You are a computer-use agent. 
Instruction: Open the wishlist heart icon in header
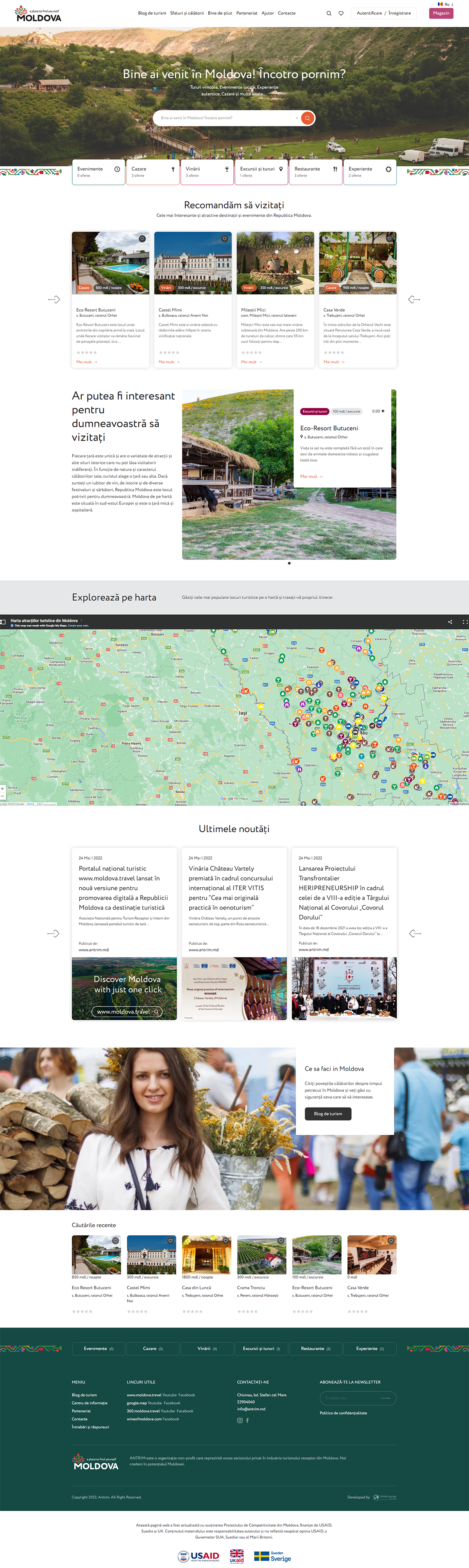point(341,13)
